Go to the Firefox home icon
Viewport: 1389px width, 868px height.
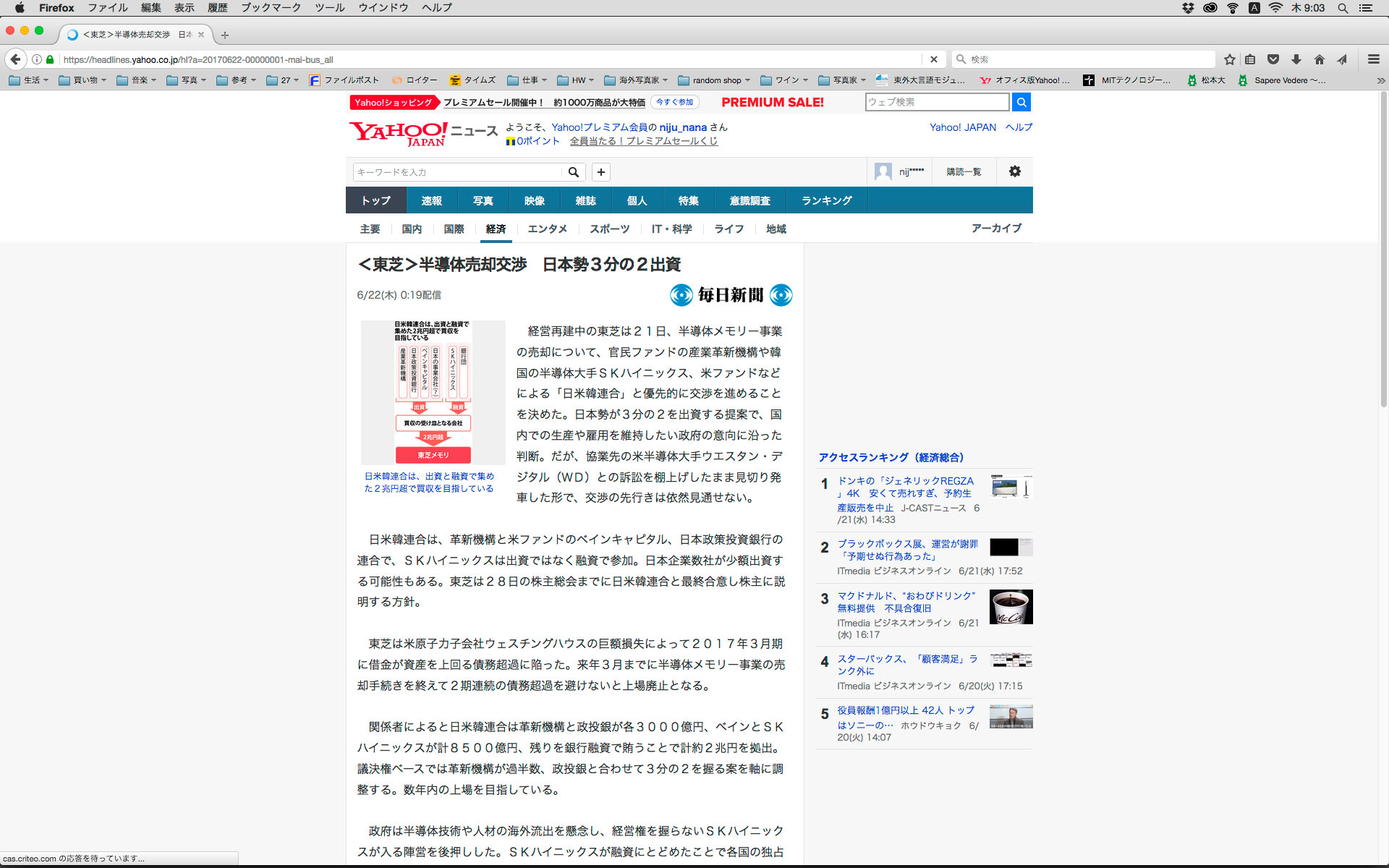click(x=1320, y=59)
